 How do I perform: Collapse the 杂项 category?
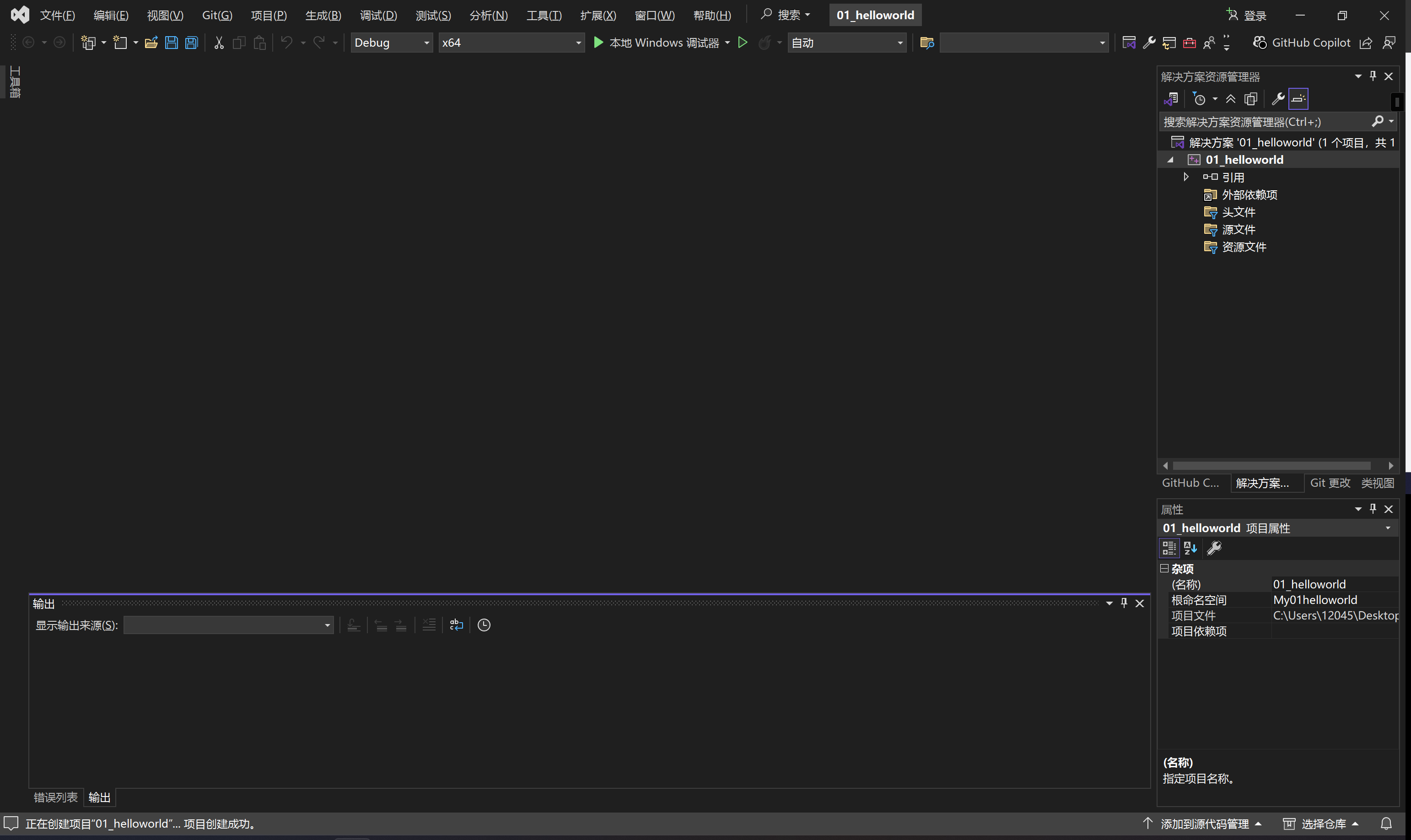[1164, 568]
